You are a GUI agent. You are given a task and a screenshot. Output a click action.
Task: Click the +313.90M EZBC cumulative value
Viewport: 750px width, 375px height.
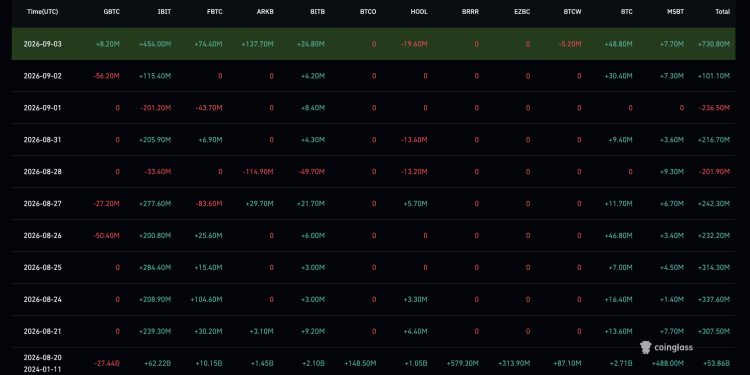(514, 364)
